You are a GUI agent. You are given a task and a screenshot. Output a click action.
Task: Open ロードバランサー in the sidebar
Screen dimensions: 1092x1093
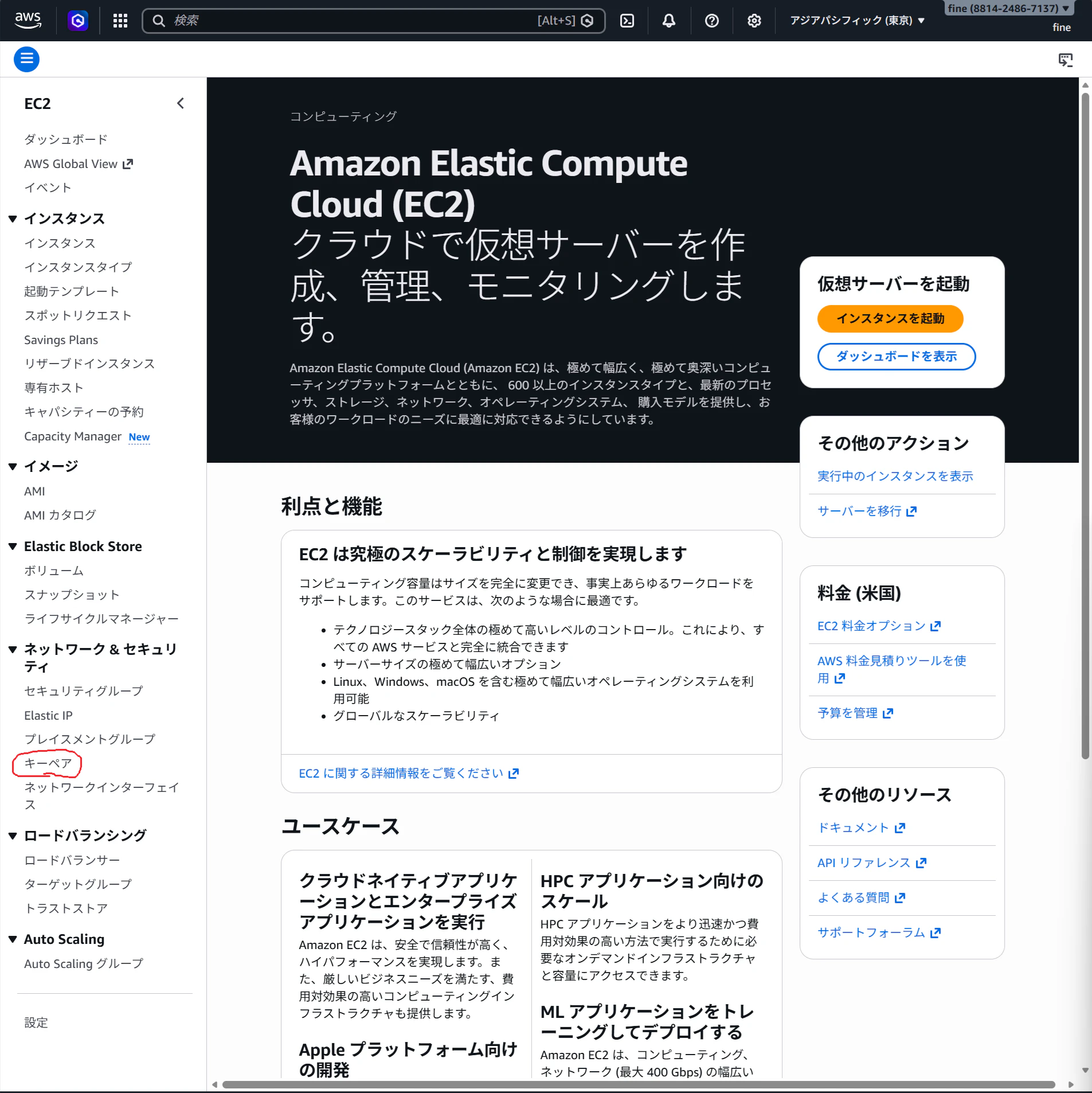(72, 860)
